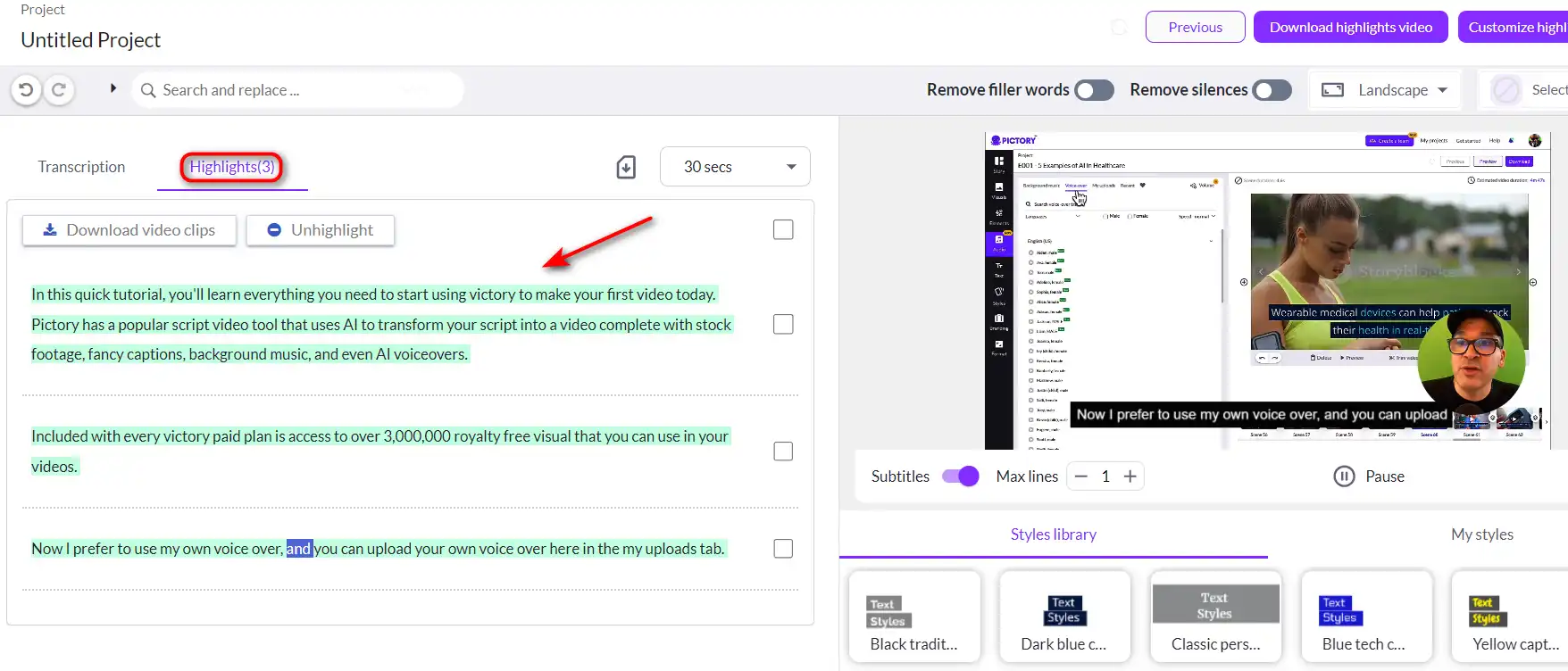Open the Highlights(3) tab
Screen dimensions: 1568x671
click(232, 167)
